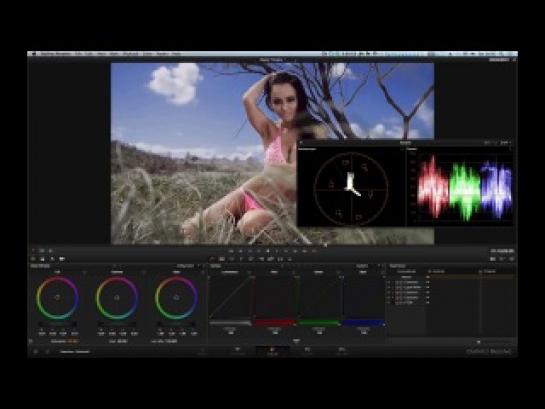Toggle auto-keyframe on first corrector row
The image size is (545, 409).
(393, 283)
